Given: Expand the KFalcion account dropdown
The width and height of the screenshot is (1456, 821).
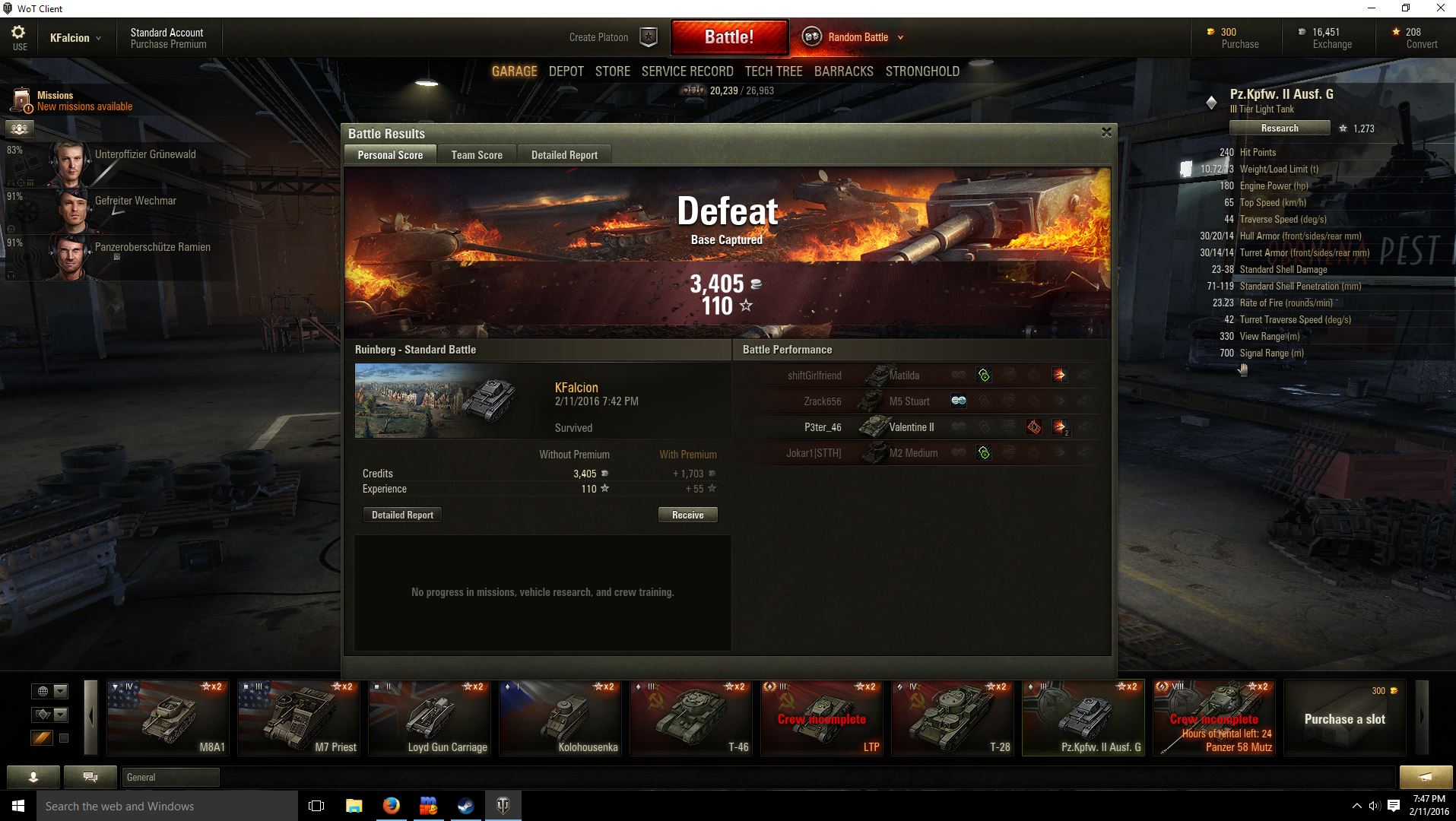Looking at the screenshot, I should [x=98, y=38].
